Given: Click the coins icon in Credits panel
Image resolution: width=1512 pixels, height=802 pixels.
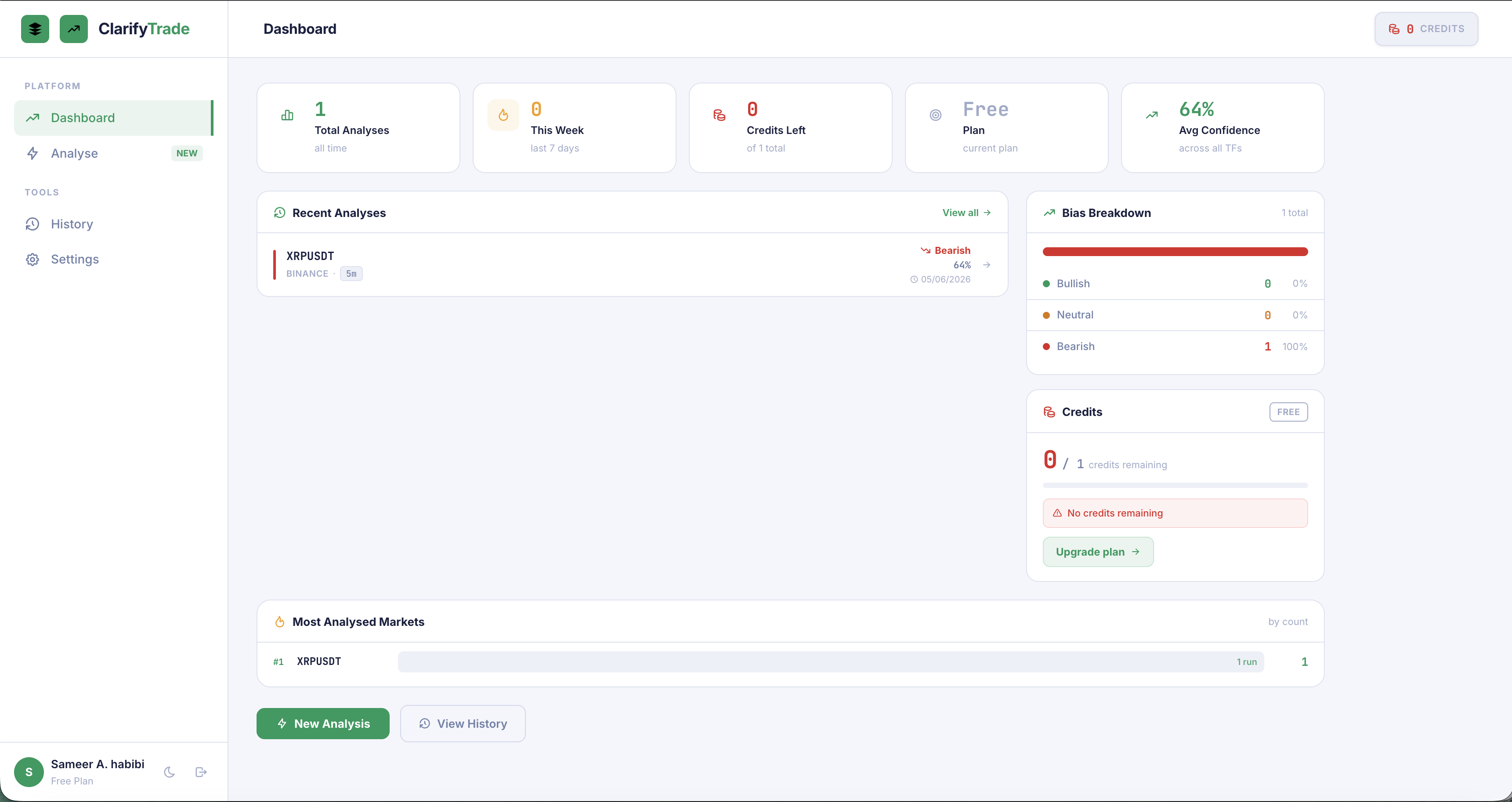Looking at the screenshot, I should [1049, 412].
